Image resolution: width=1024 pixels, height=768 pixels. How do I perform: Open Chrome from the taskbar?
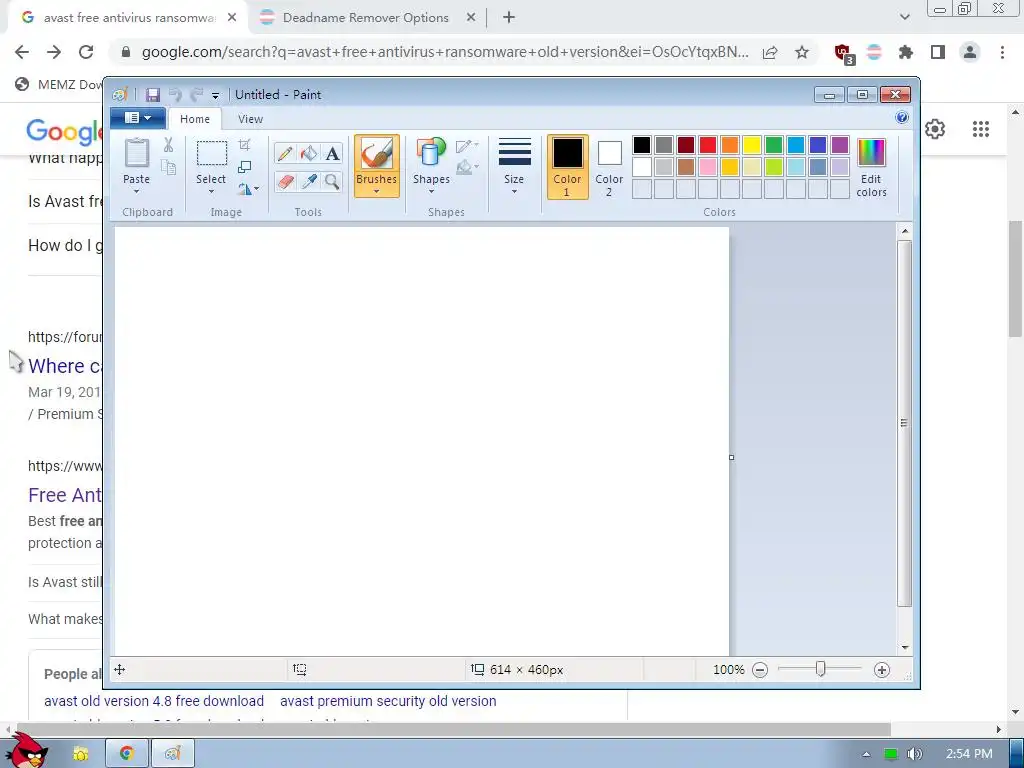pyautogui.click(x=127, y=753)
